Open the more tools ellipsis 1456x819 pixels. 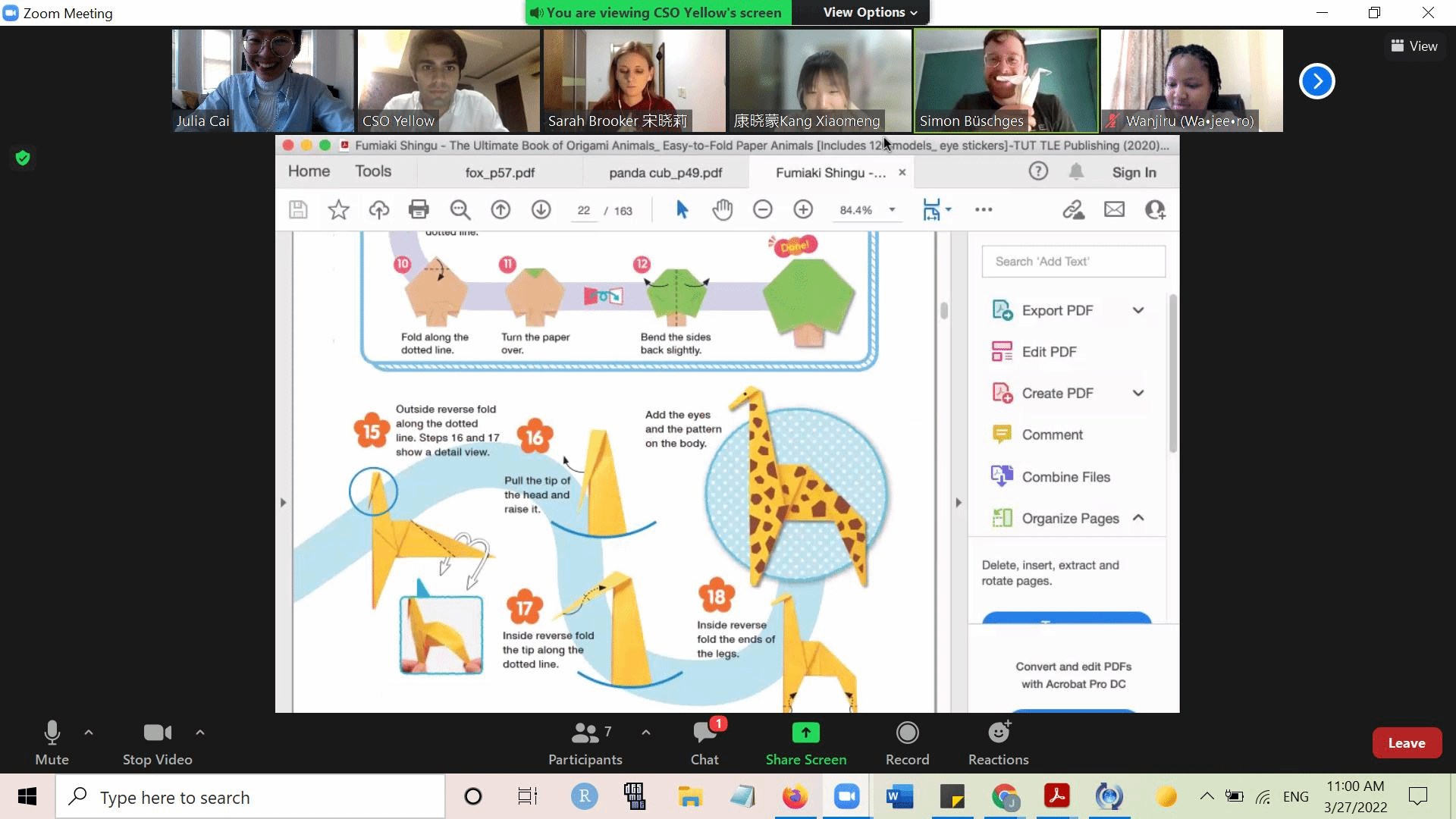coord(984,209)
